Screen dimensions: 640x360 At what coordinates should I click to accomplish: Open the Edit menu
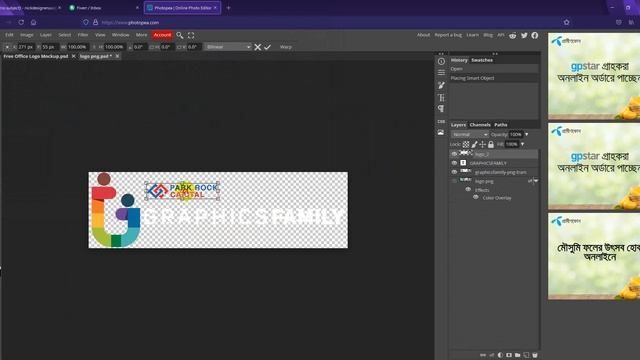[9, 35]
